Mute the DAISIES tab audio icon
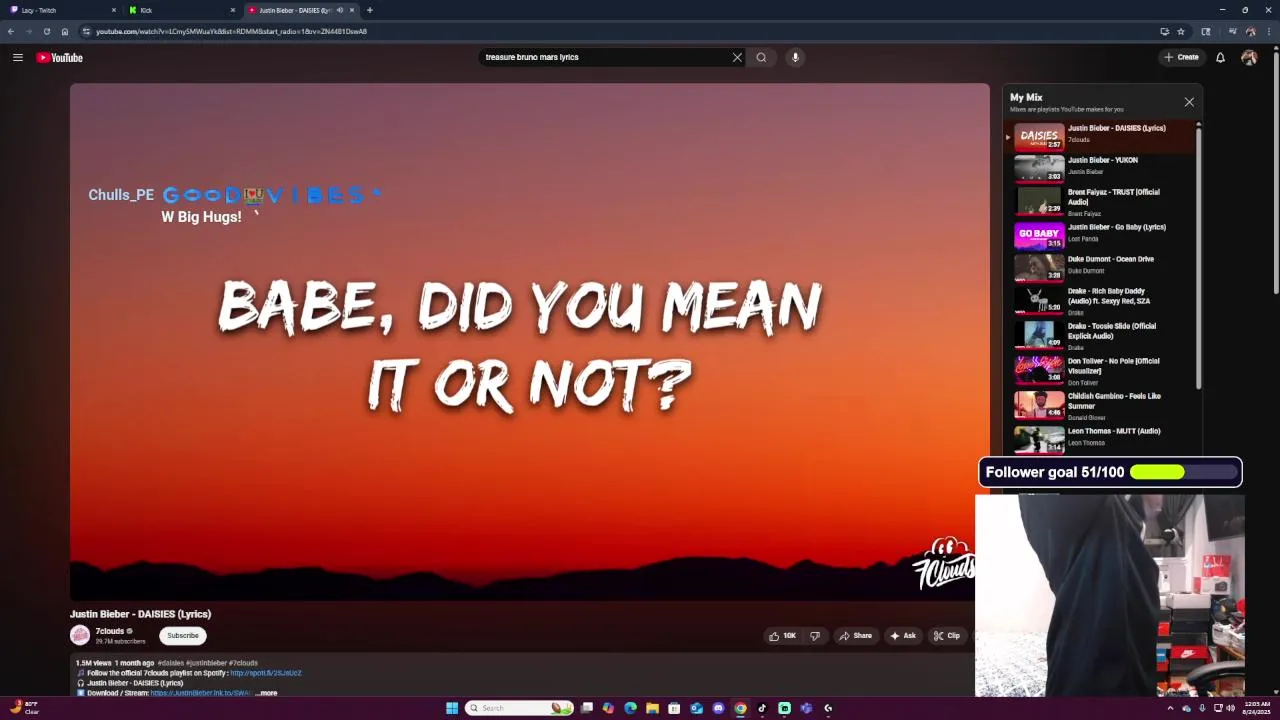The image size is (1280, 720). 339,10
